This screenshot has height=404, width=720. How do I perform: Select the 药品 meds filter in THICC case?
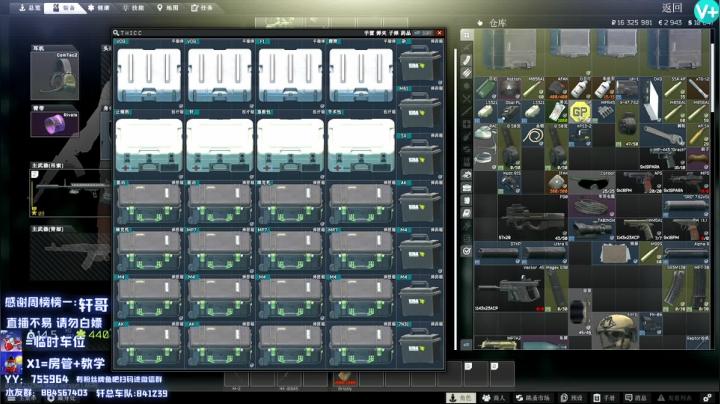tap(405, 33)
